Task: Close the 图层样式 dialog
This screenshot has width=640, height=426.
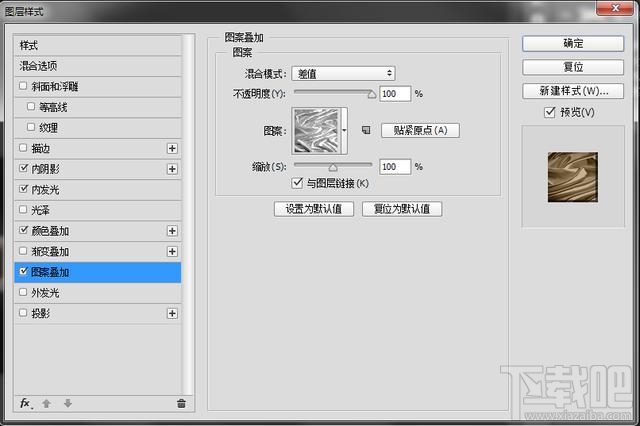Action: (615, 8)
